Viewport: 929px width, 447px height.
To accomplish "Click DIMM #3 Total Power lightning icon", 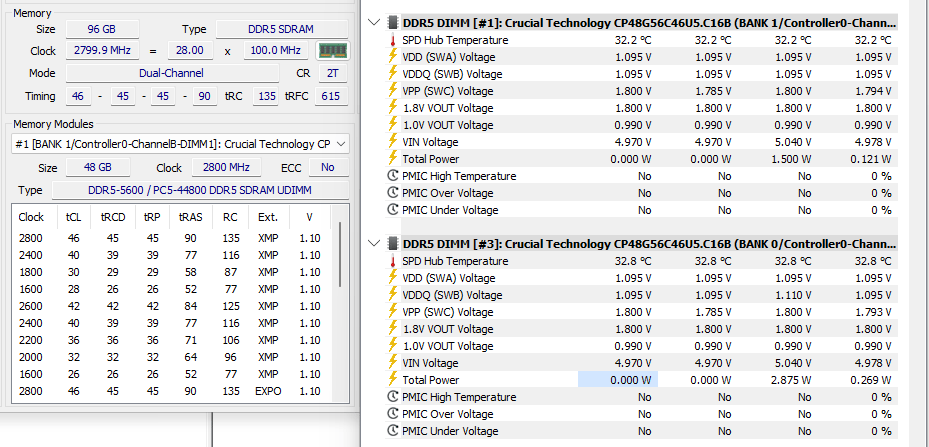I will 392,380.
